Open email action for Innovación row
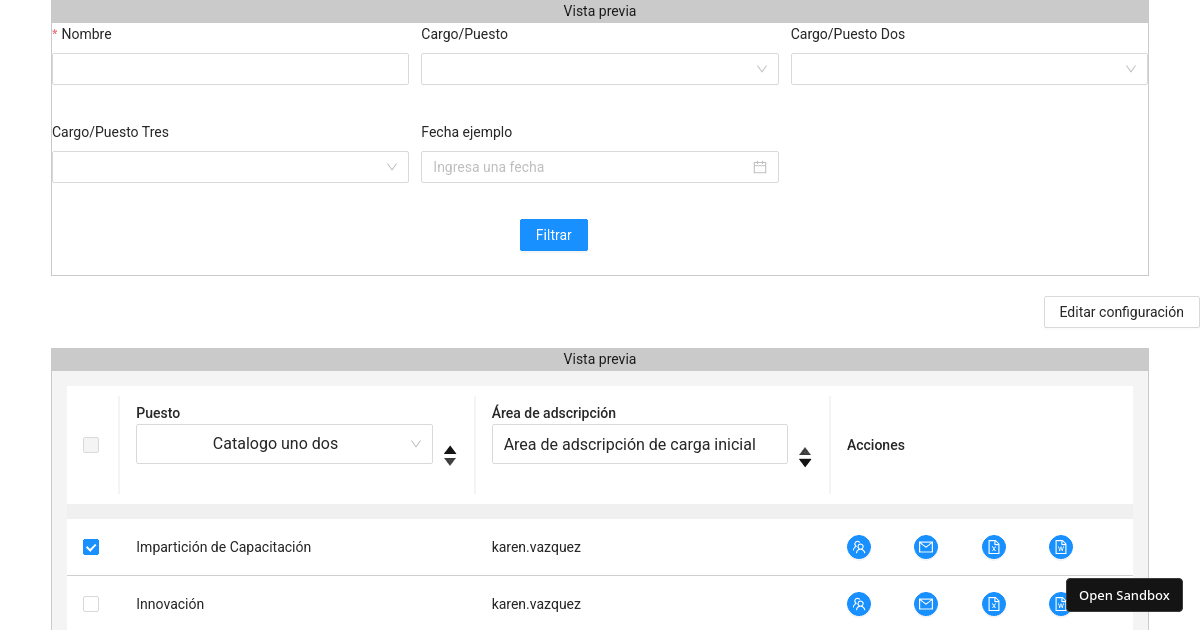The height and width of the screenshot is (630, 1200). point(926,604)
